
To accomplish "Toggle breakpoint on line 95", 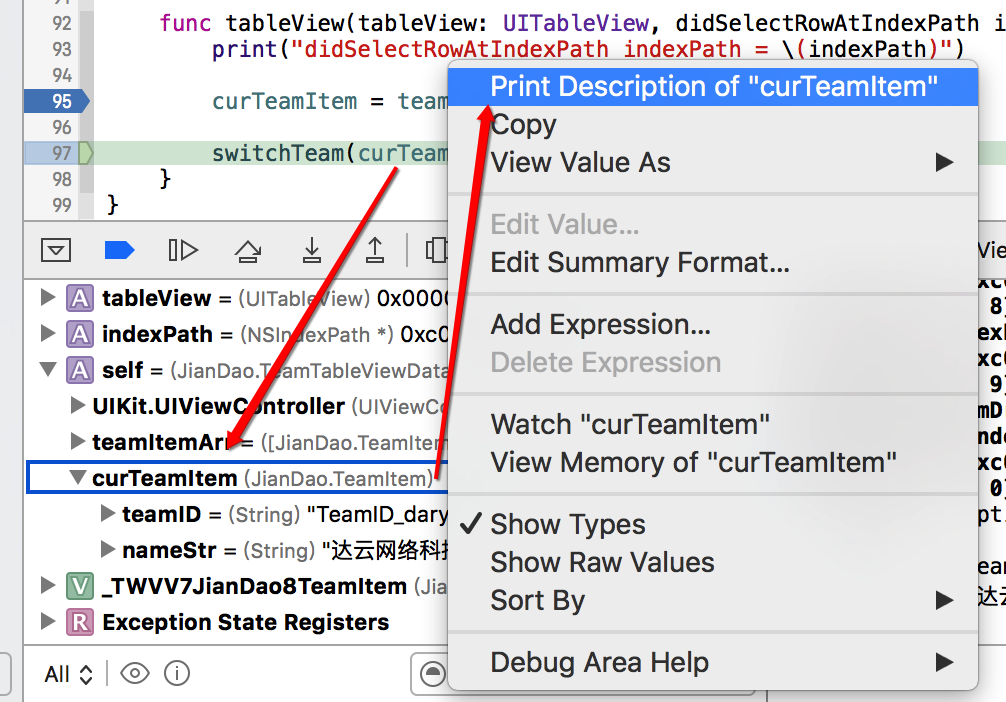I will 56,101.
